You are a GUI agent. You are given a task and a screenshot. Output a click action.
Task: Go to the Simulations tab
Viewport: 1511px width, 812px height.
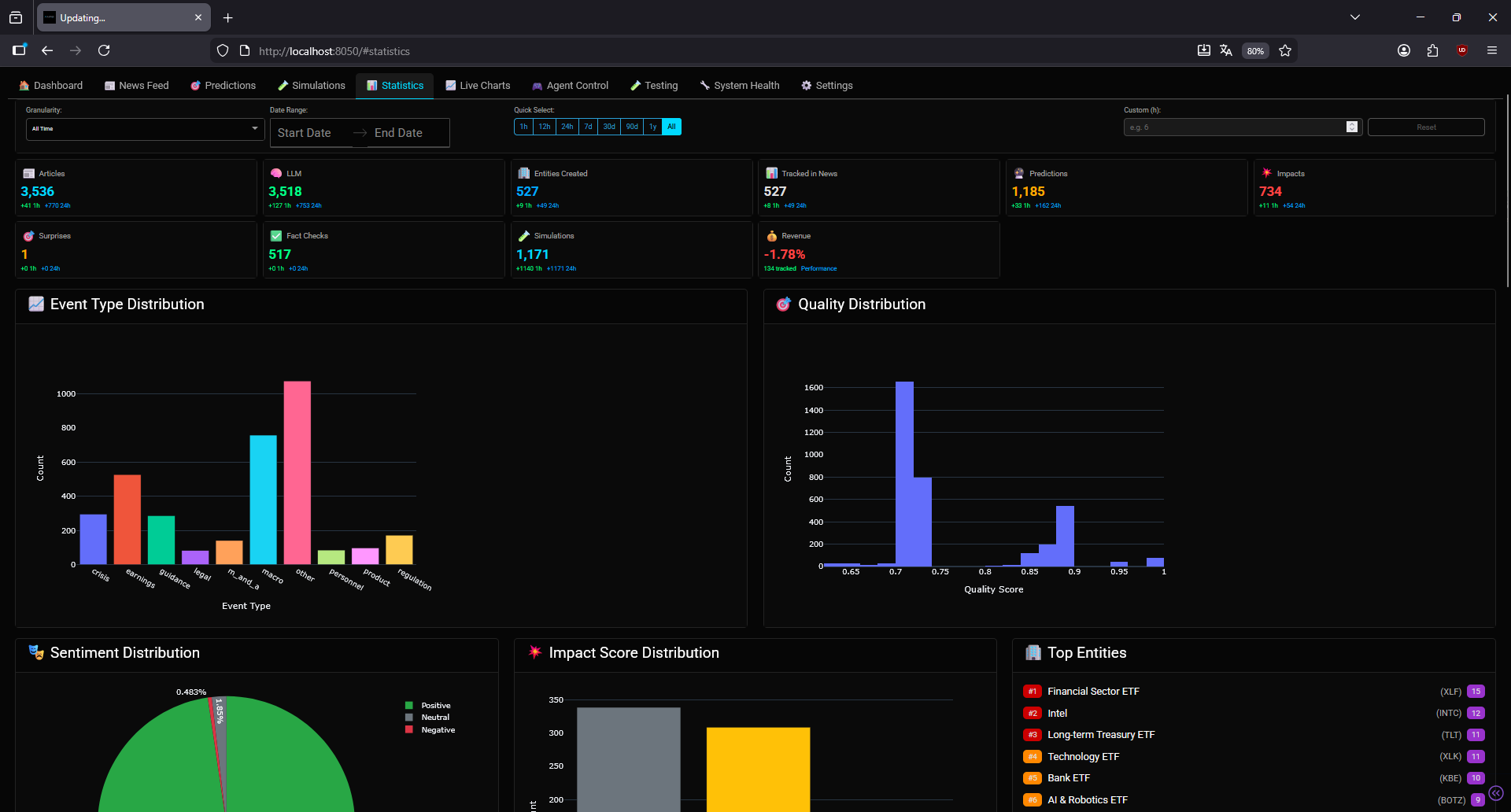click(x=312, y=86)
